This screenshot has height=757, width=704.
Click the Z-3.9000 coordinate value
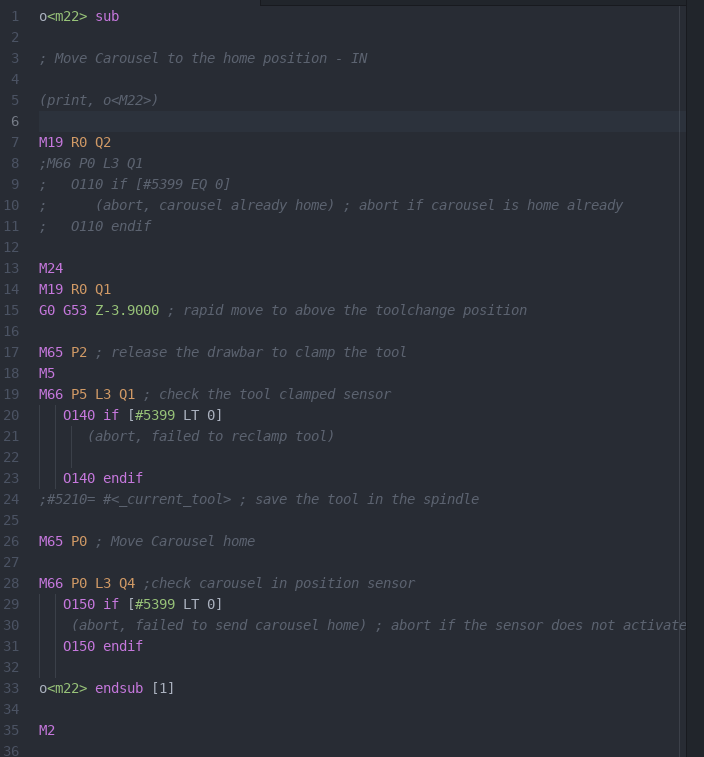click(x=127, y=310)
